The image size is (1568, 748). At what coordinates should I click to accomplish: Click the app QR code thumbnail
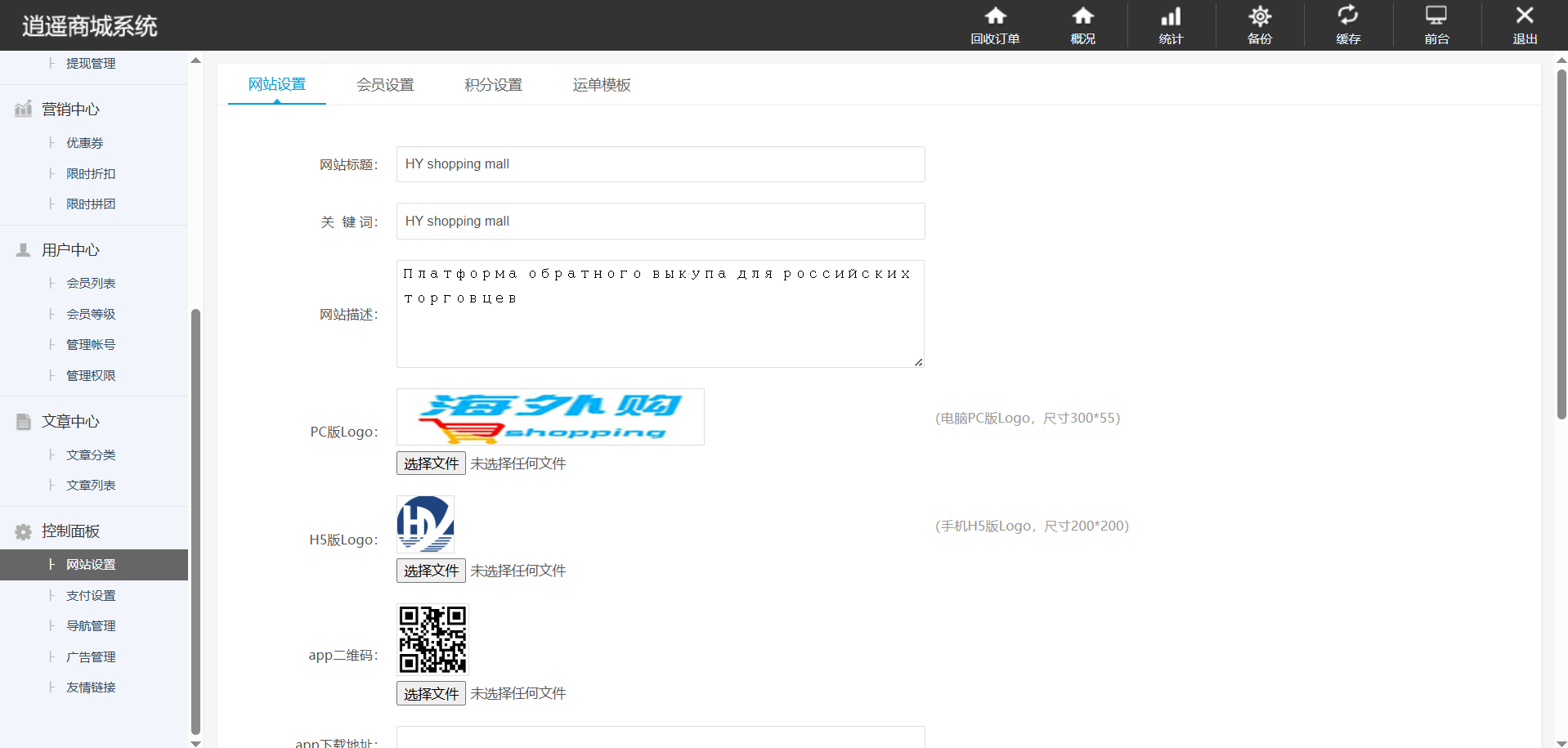pyautogui.click(x=432, y=639)
